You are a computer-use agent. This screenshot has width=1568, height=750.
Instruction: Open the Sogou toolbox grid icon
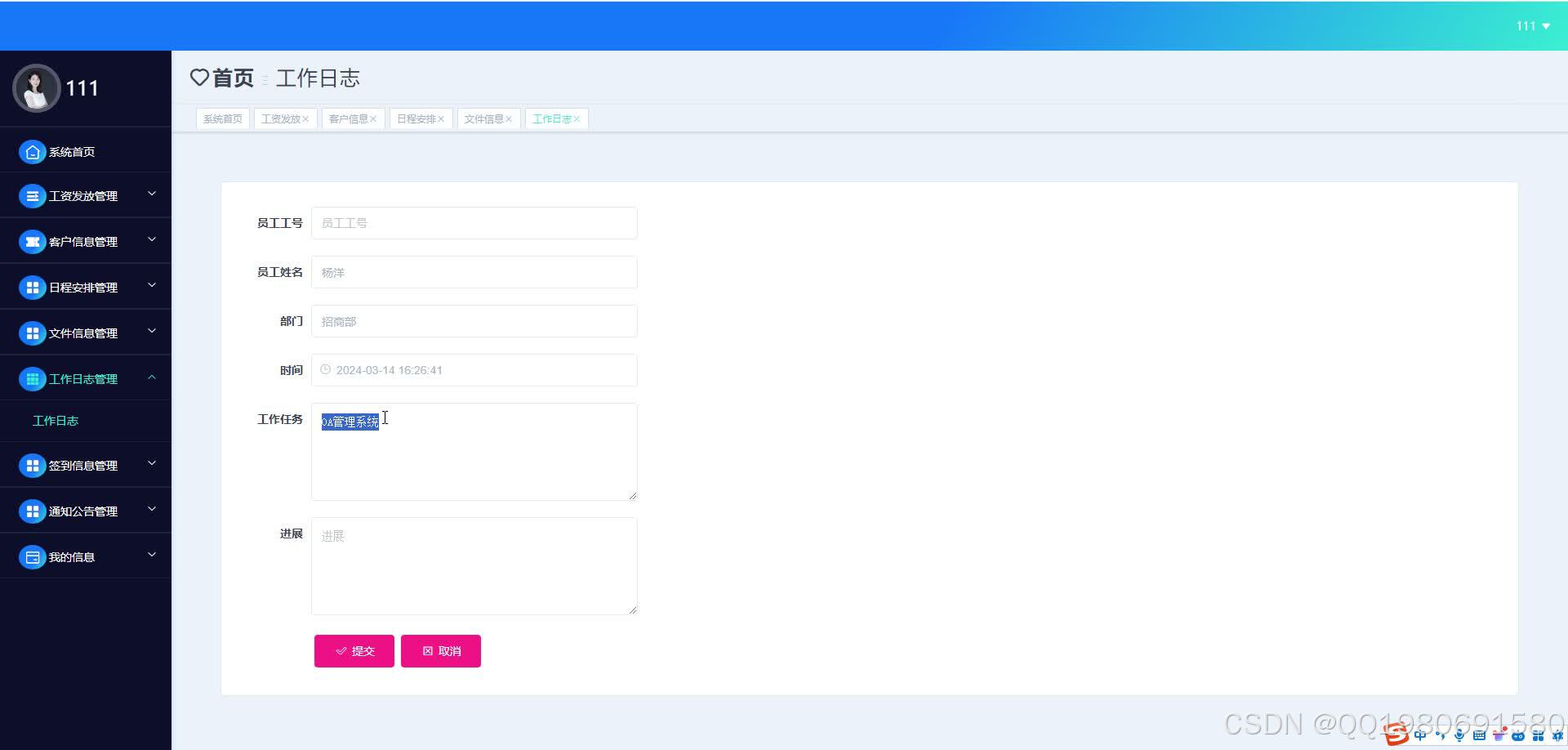[x=1538, y=735]
